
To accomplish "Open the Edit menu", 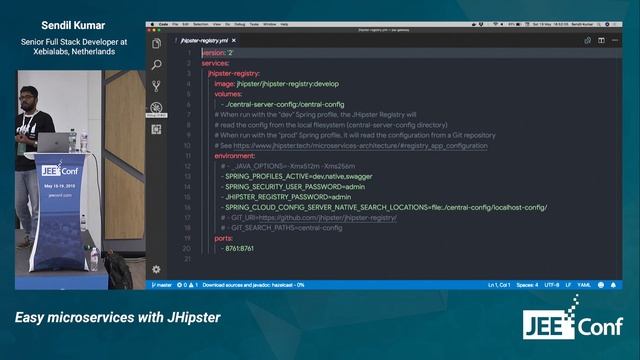I will pos(186,24).
